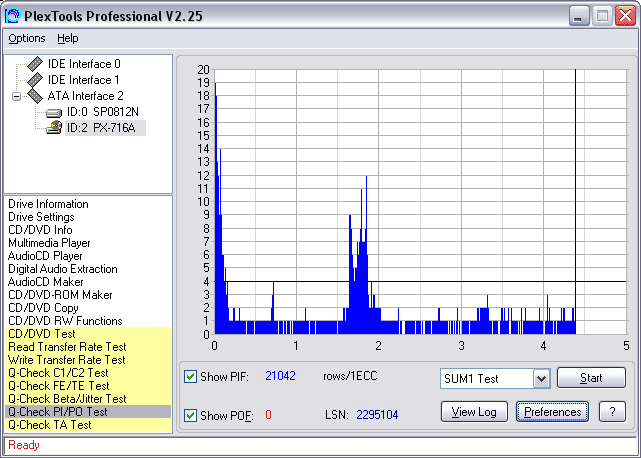This screenshot has height=458, width=641.
Task: Select Q-Check Beta/Jitter Test
Action: (x=88, y=399)
